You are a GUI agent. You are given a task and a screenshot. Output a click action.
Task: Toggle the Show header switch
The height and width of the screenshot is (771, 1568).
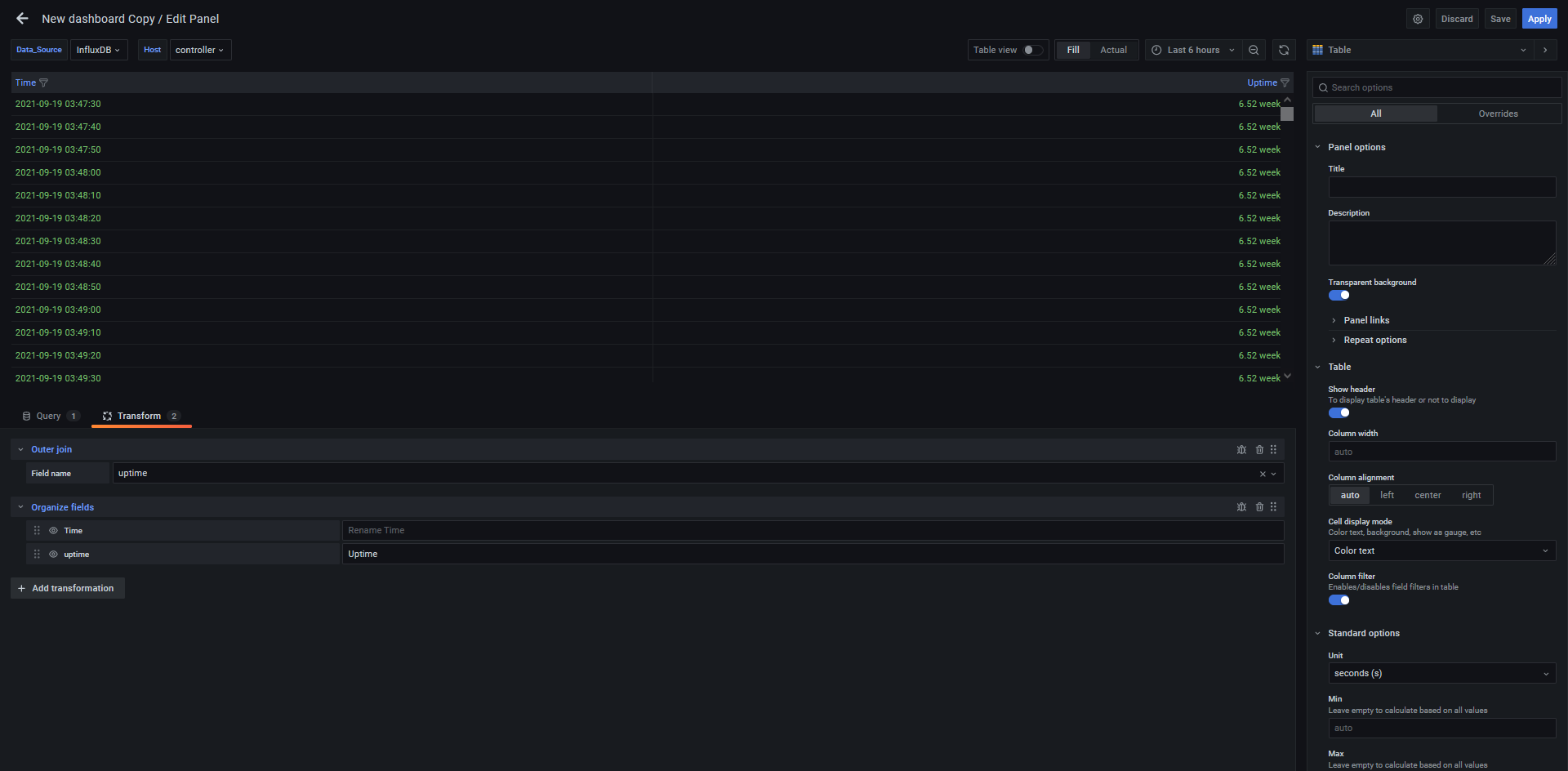[1339, 412]
